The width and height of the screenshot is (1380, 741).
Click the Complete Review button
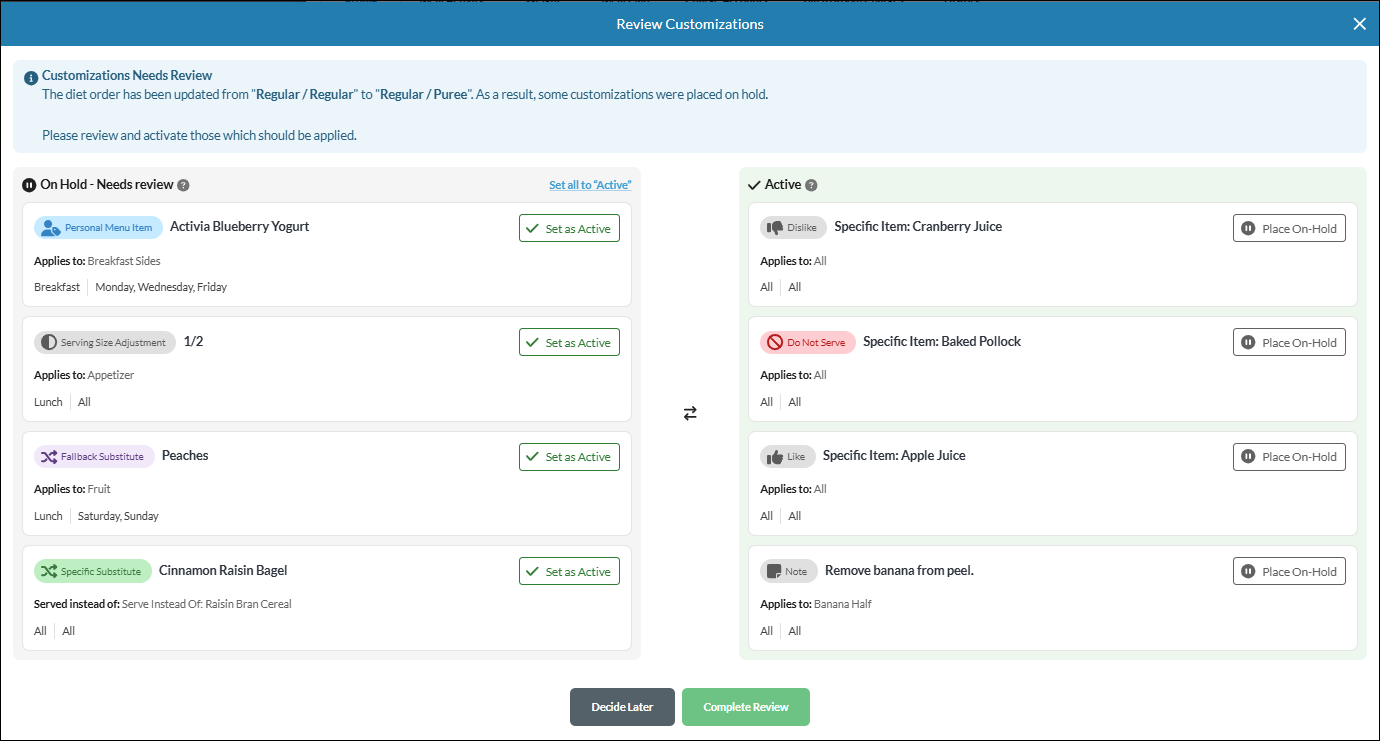click(x=746, y=707)
